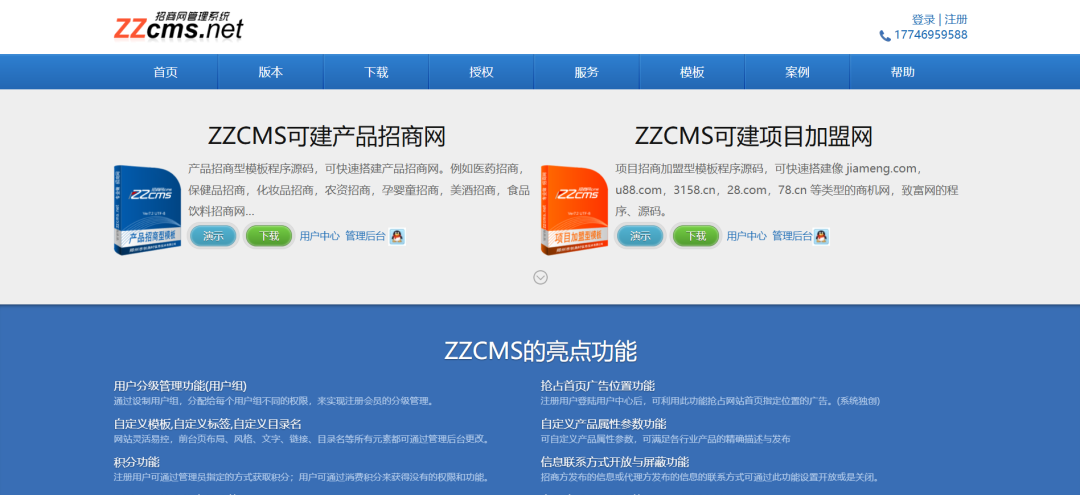Click the phone icon beside 17746959588
The image size is (1080, 495).
coord(884,36)
